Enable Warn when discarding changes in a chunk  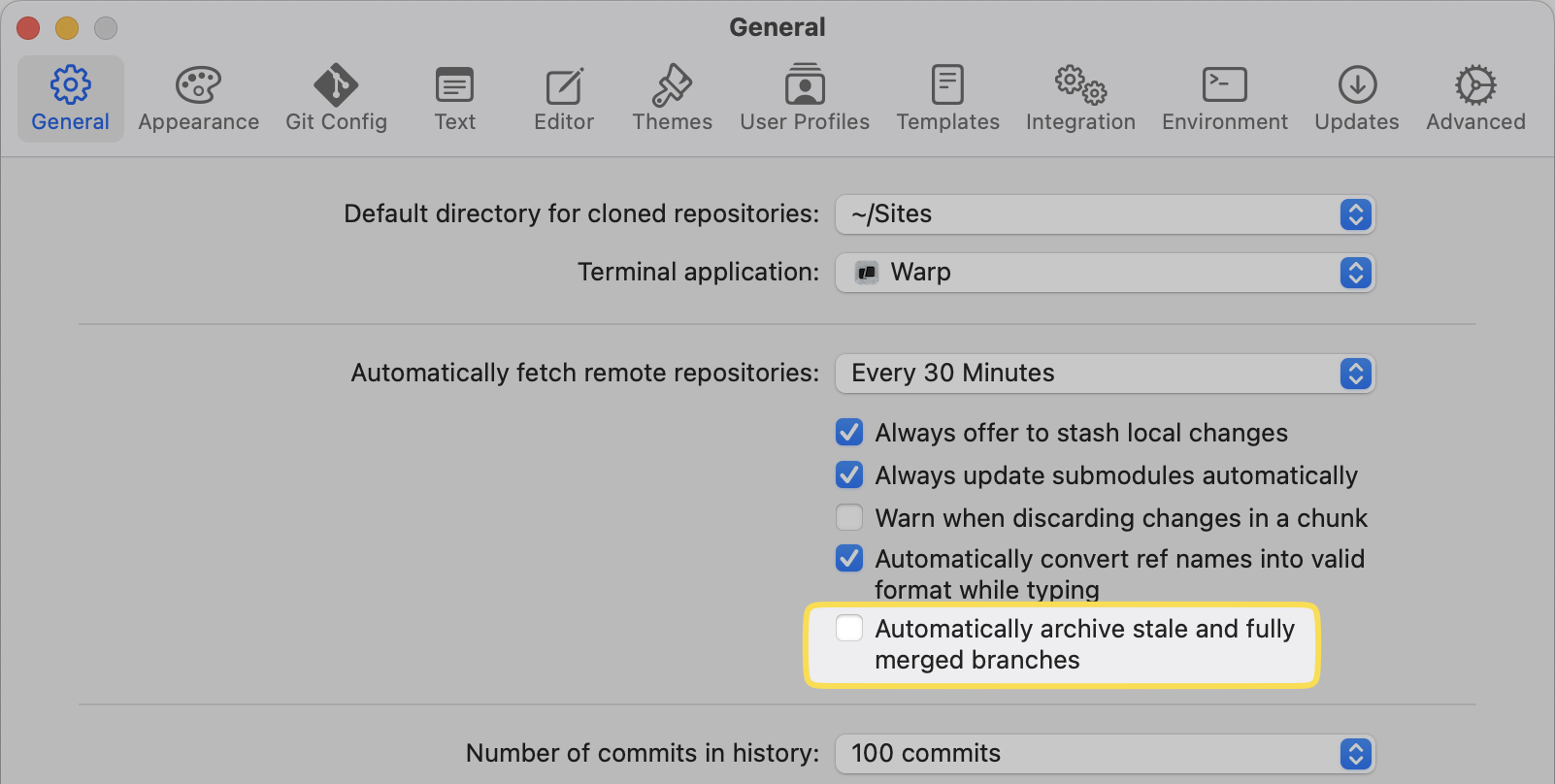pyautogui.click(x=849, y=517)
